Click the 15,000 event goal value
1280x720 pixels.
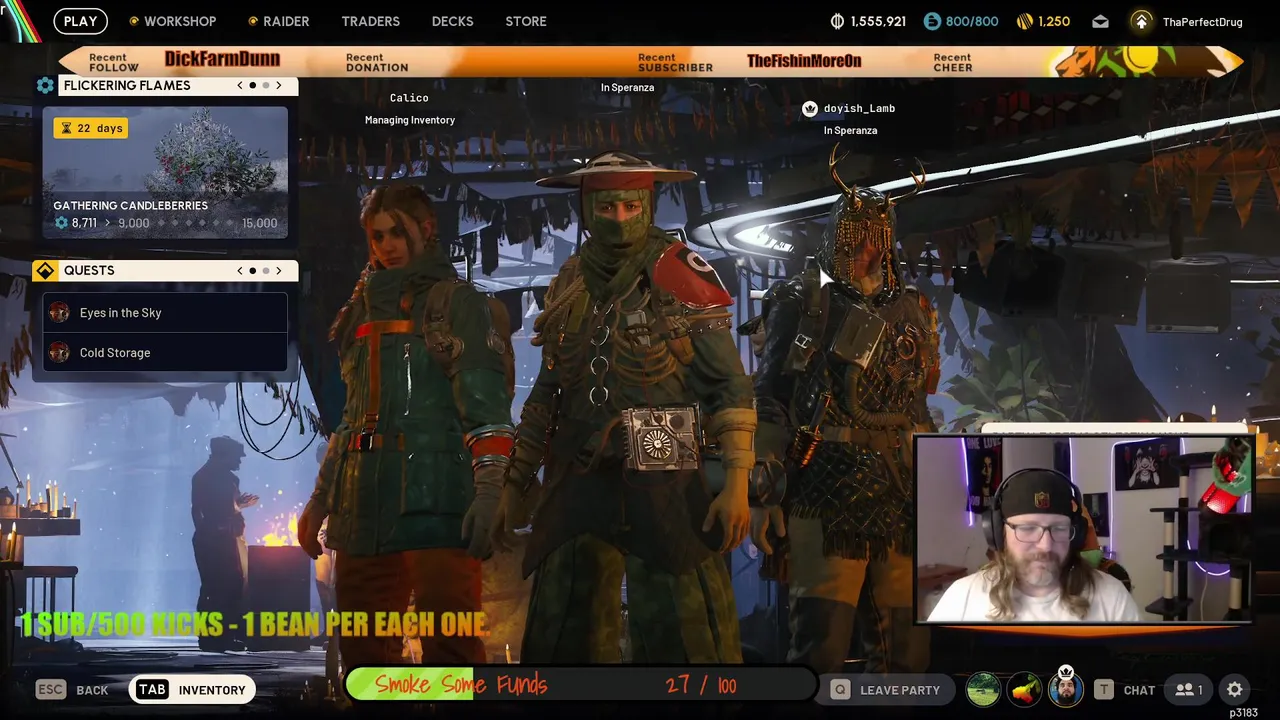pos(260,223)
